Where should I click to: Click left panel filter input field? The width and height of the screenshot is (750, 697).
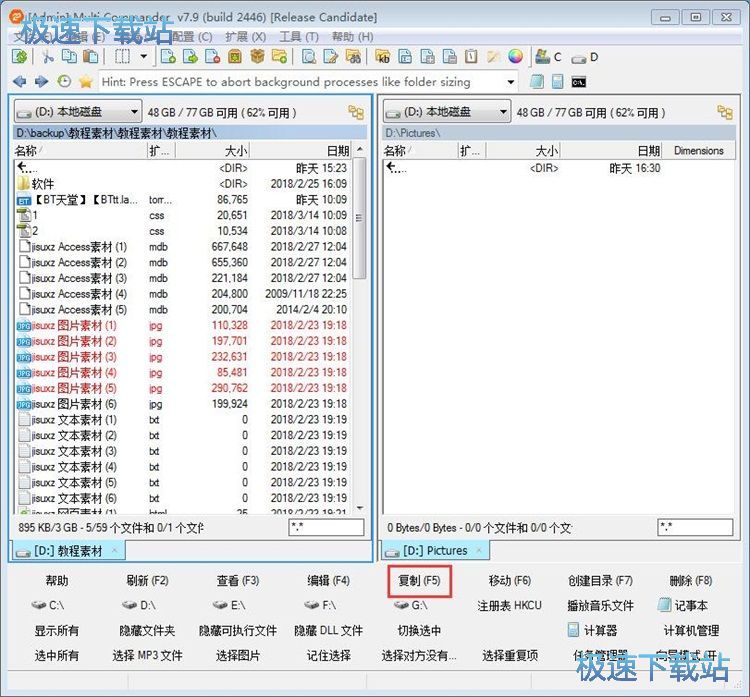[x=326, y=528]
